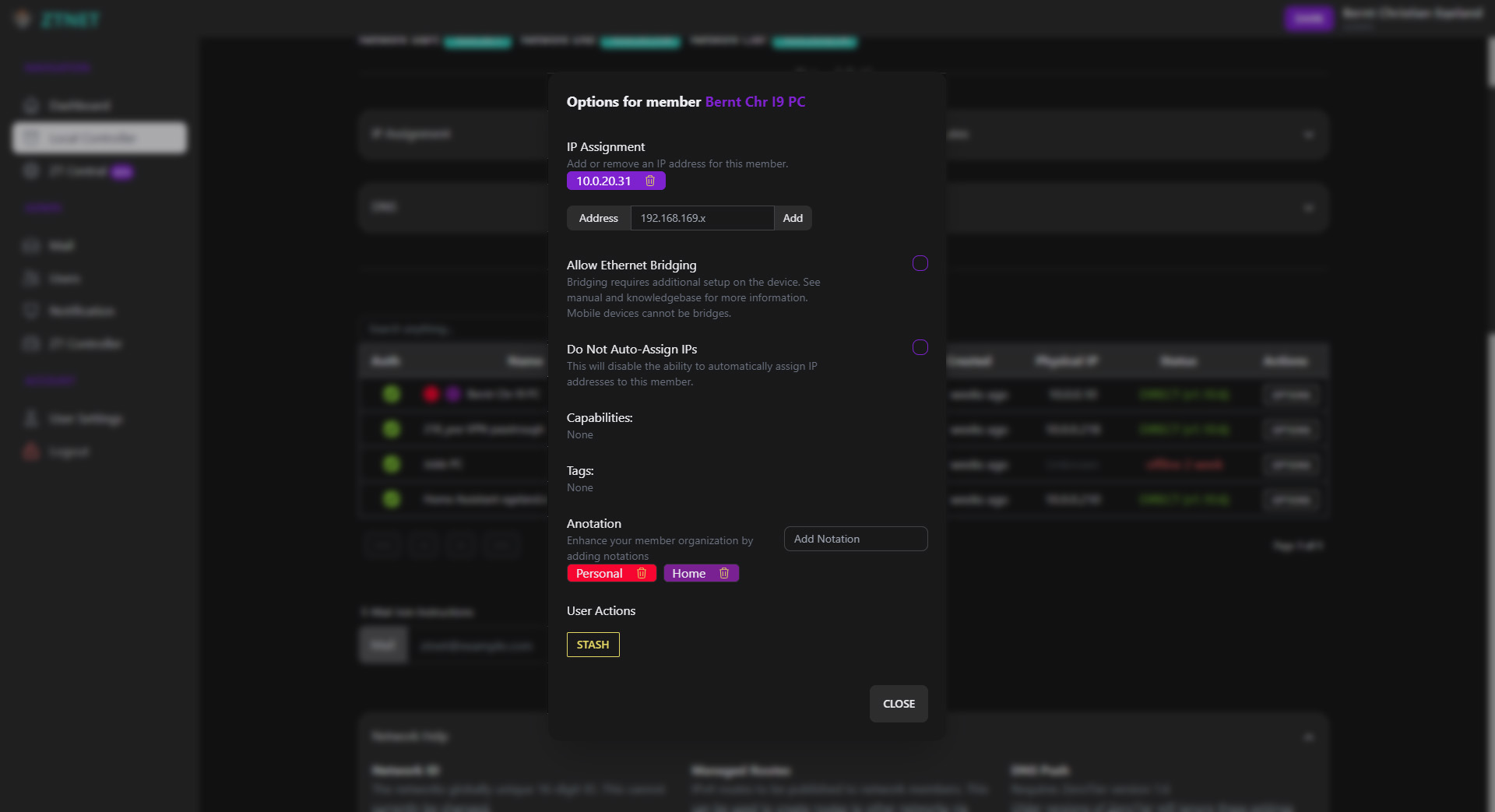The image size is (1495, 812).
Task: Open ZT Central from the sidebar
Action: pos(30,171)
